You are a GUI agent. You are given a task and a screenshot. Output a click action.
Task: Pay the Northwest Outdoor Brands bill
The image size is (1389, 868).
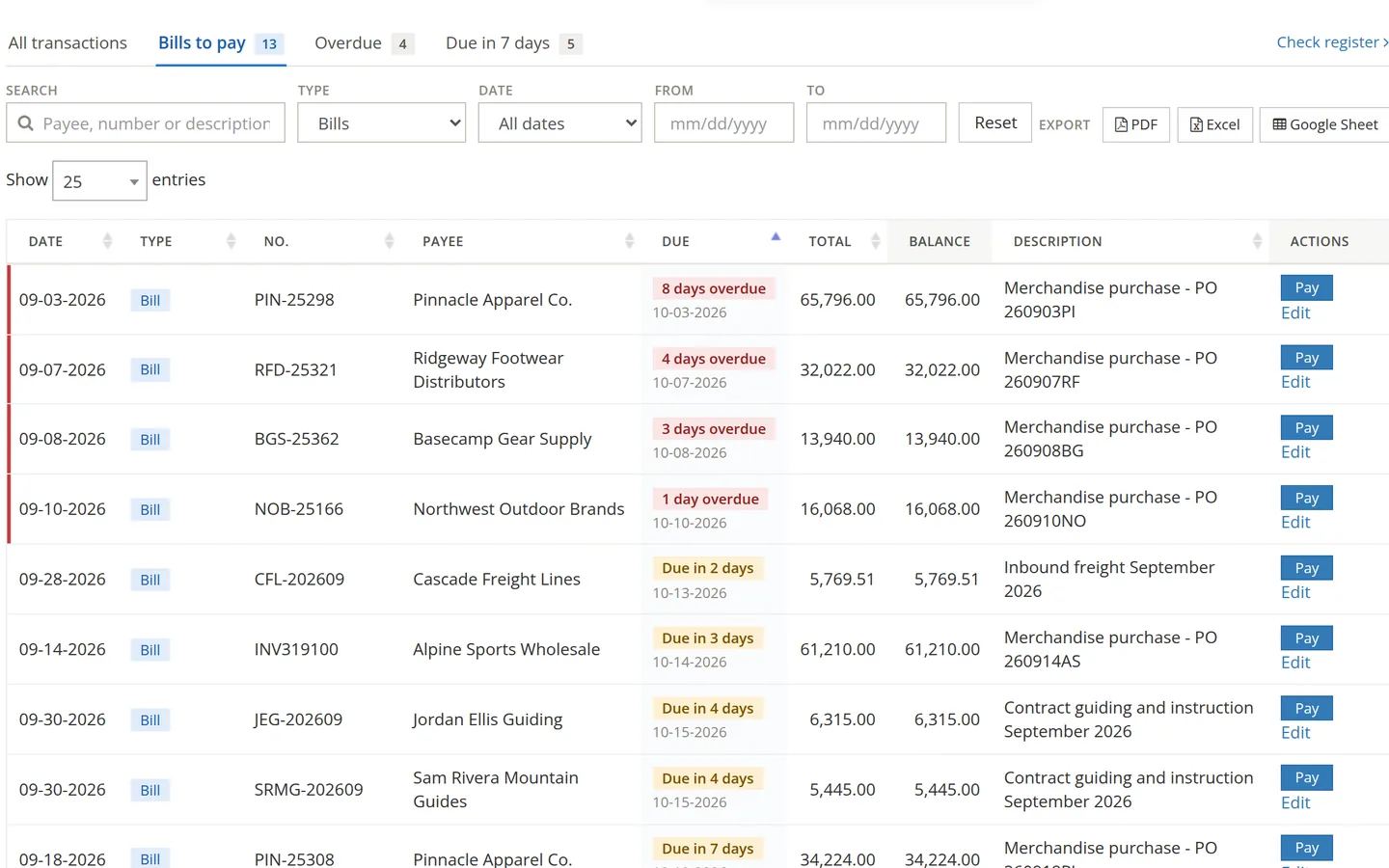tap(1306, 498)
